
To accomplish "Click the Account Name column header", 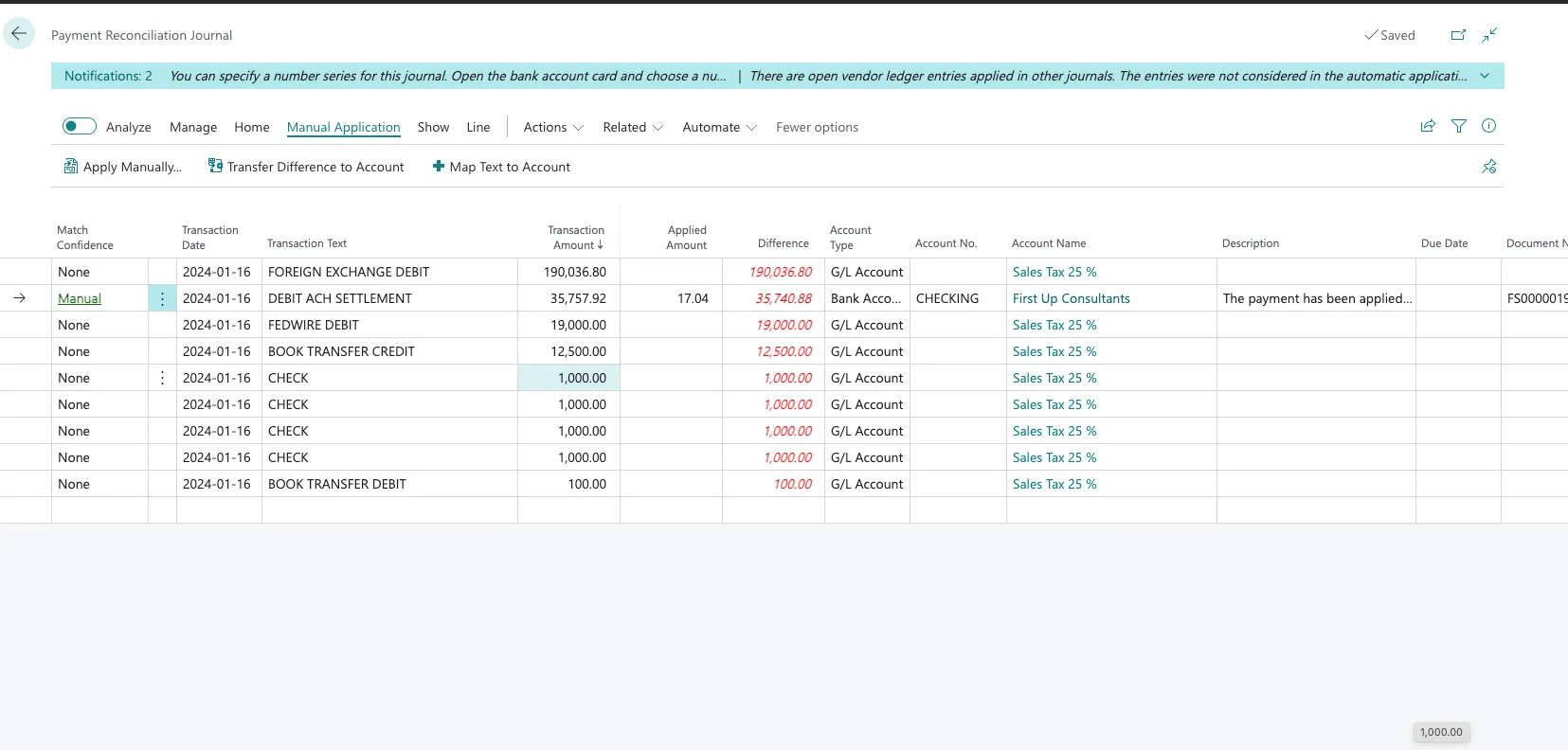I will tap(1049, 243).
